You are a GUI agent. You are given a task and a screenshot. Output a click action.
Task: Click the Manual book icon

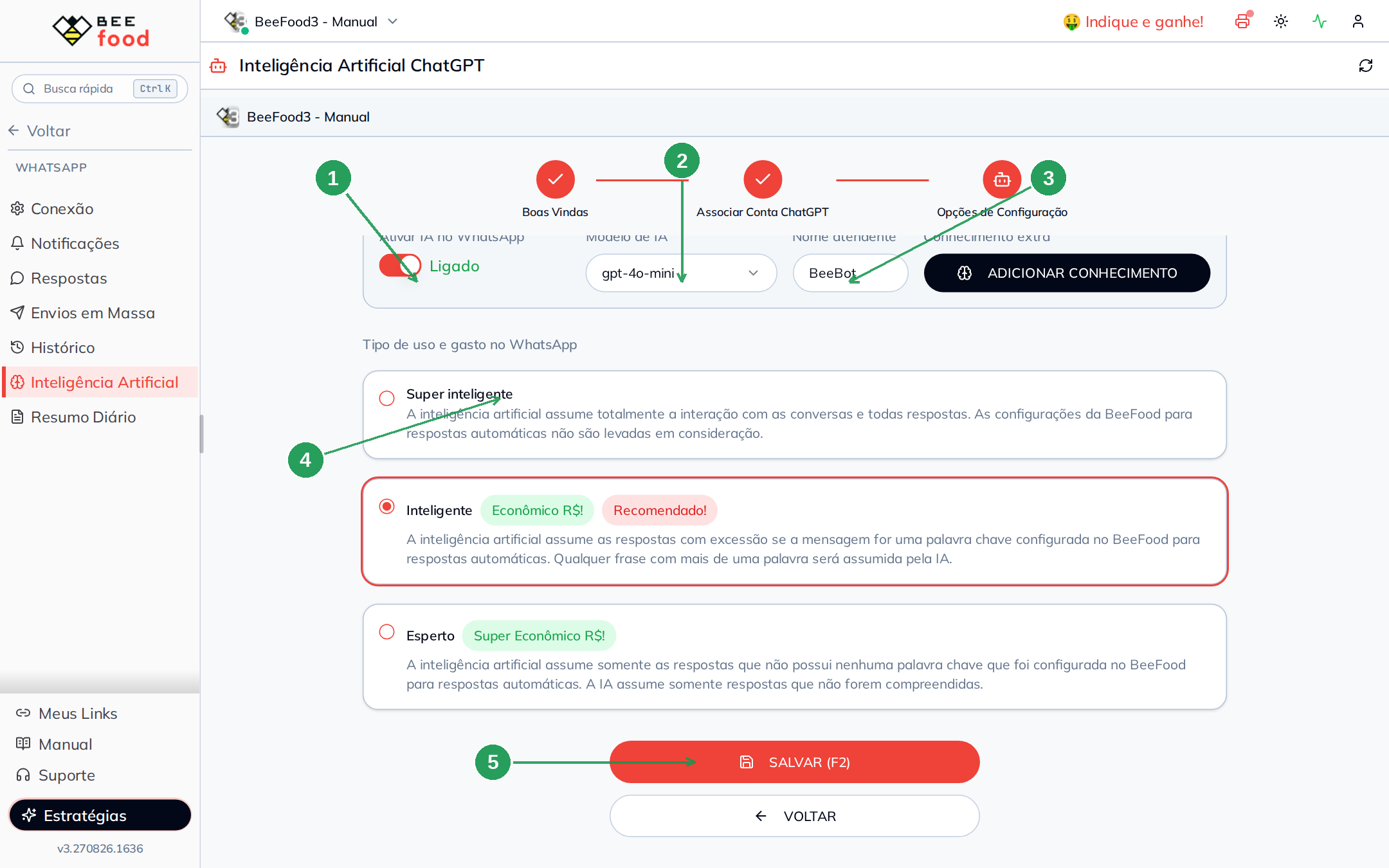tap(23, 744)
